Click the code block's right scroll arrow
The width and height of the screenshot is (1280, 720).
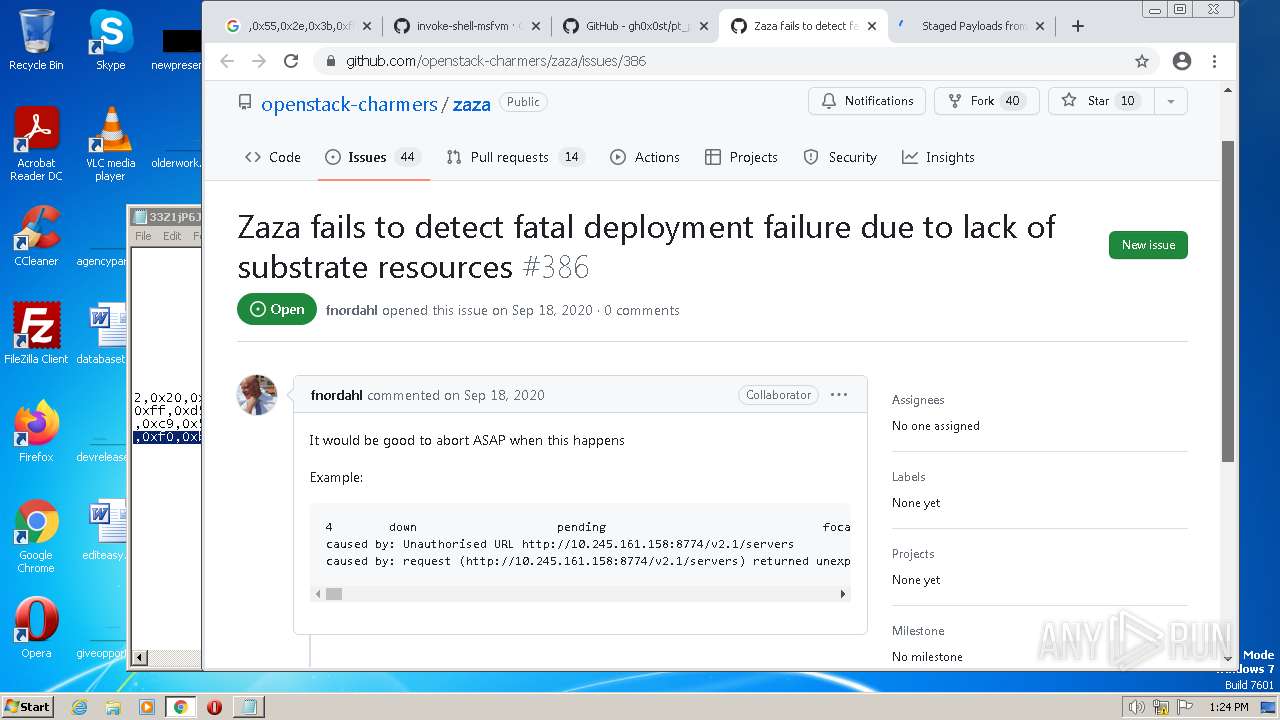pos(842,594)
